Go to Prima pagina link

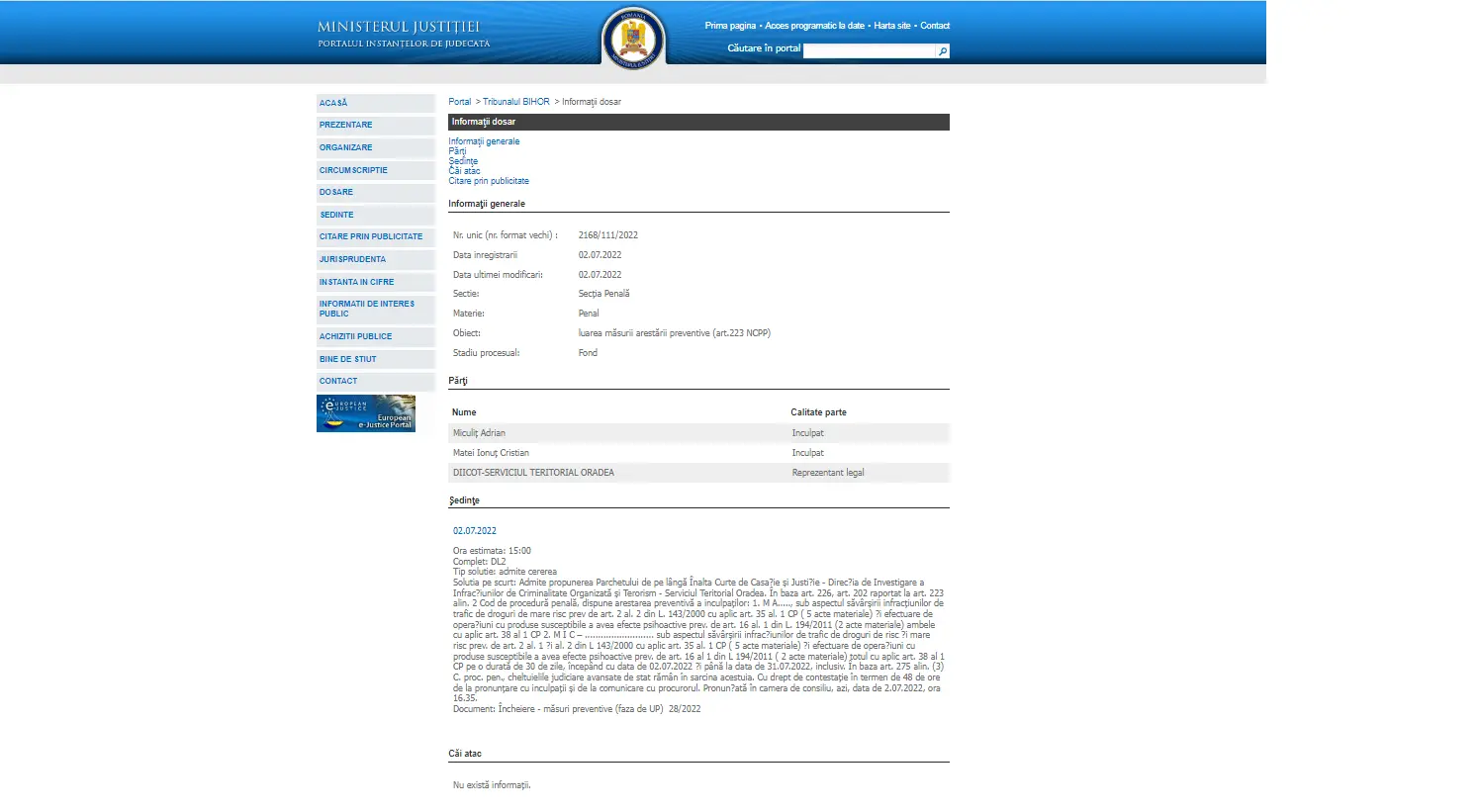click(730, 26)
